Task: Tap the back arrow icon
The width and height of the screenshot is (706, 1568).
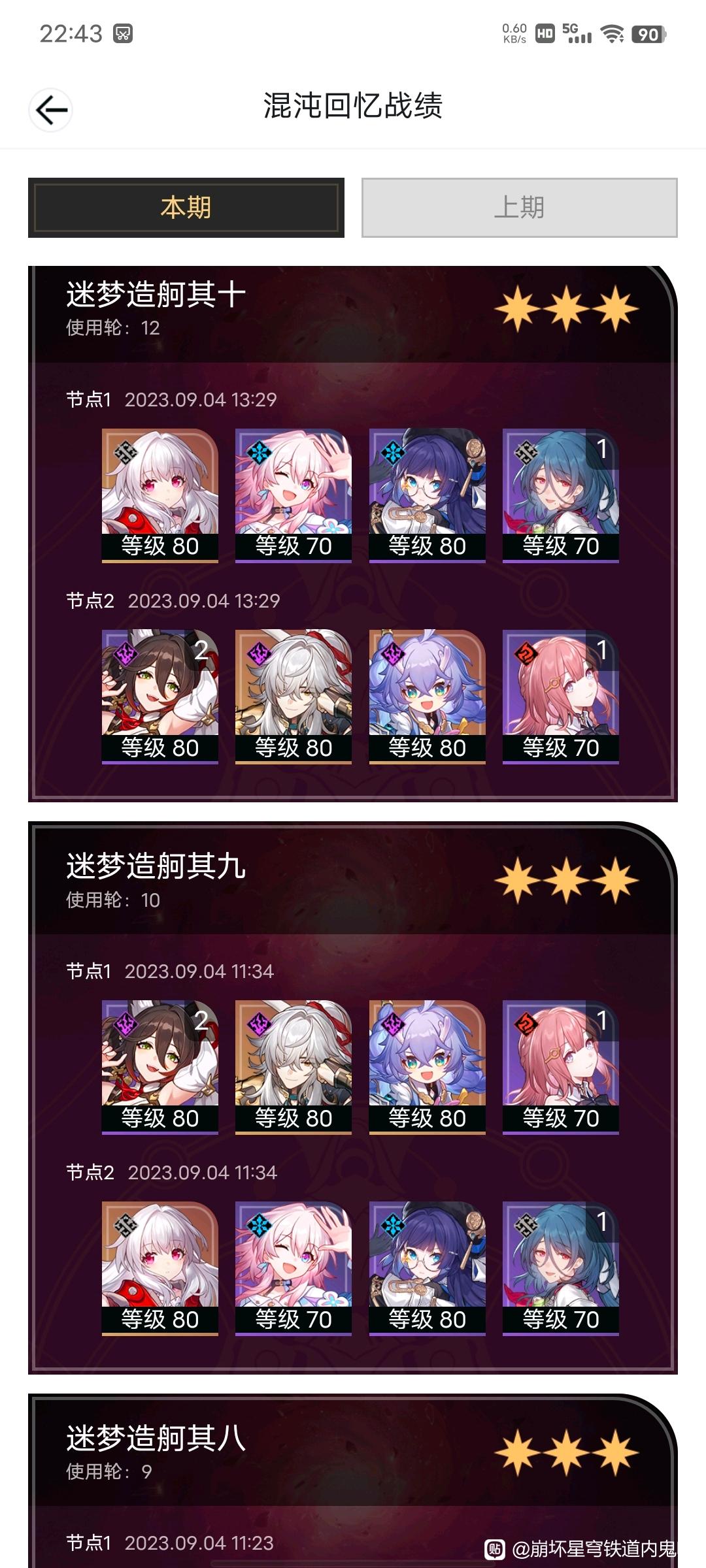Action: pyautogui.click(x=51, y=110)
